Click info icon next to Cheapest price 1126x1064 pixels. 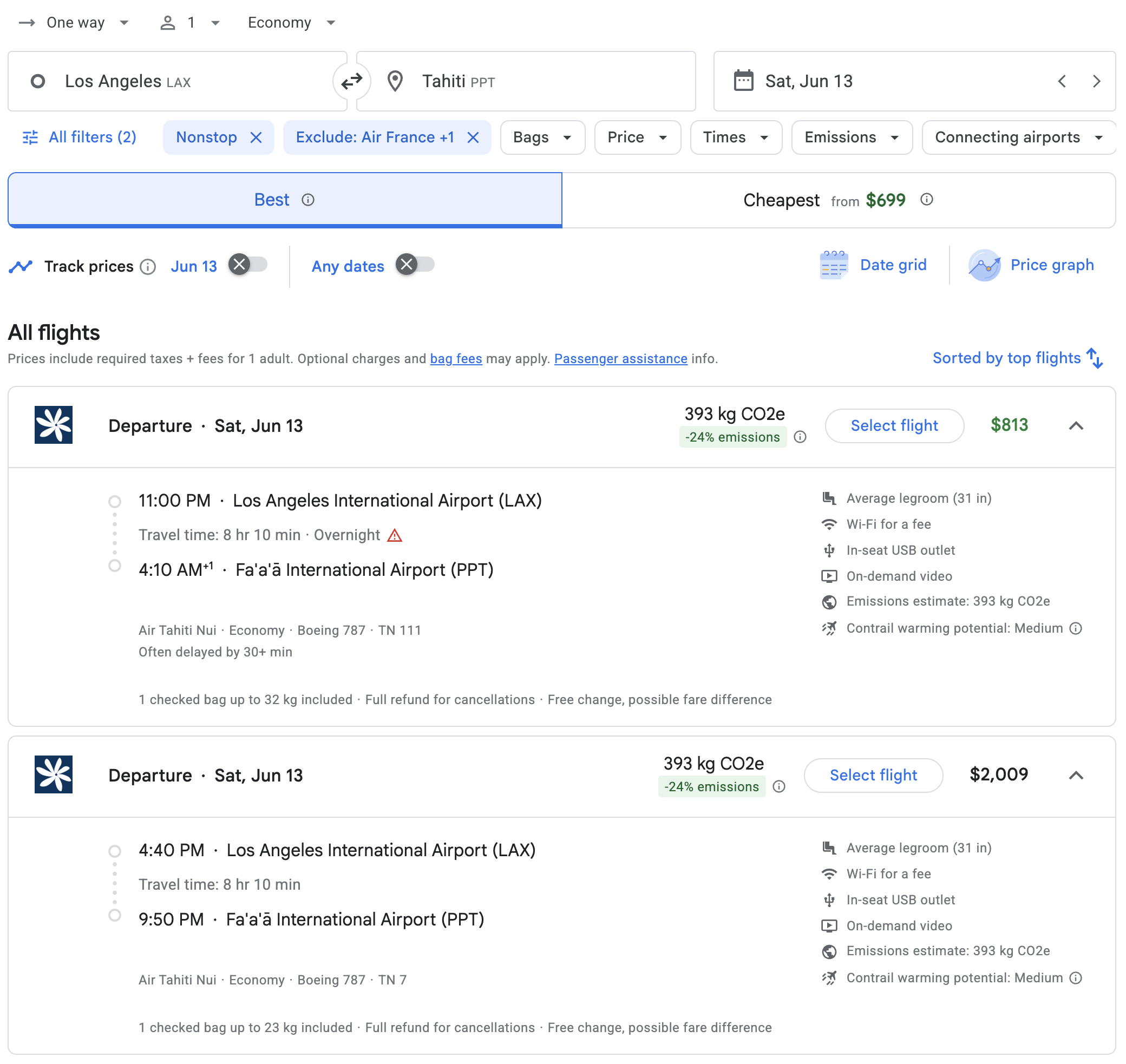[x=926, y=200]
